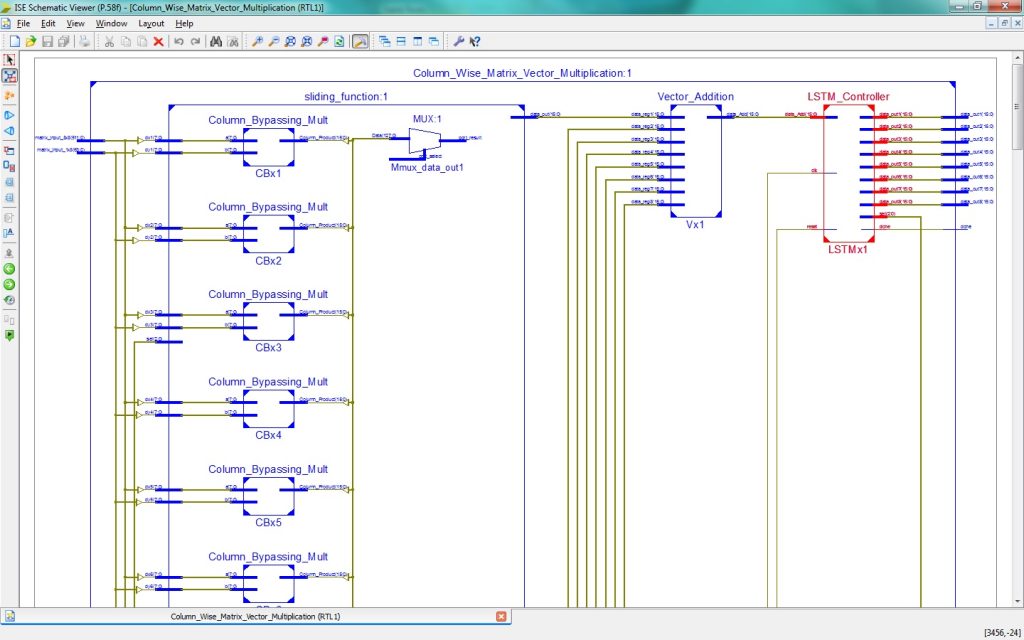Click the Undo arrow icon
This screenshot has width=1024, height=640.
coord(178,42)
